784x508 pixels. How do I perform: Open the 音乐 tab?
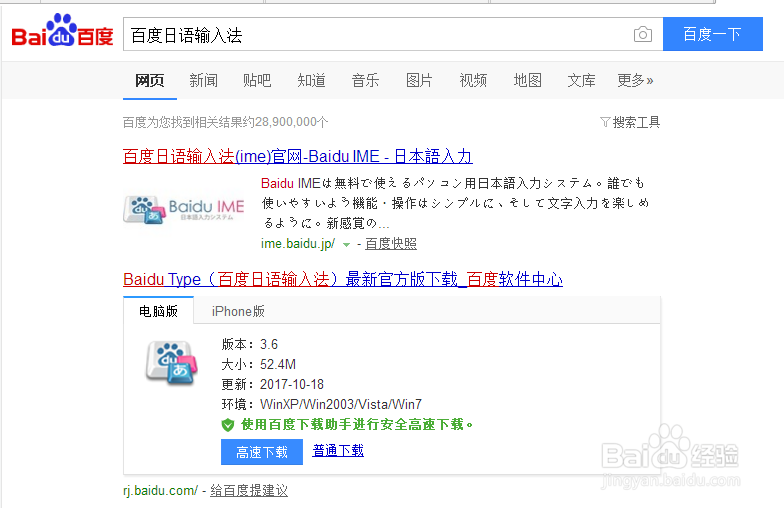tap(365, 80)
